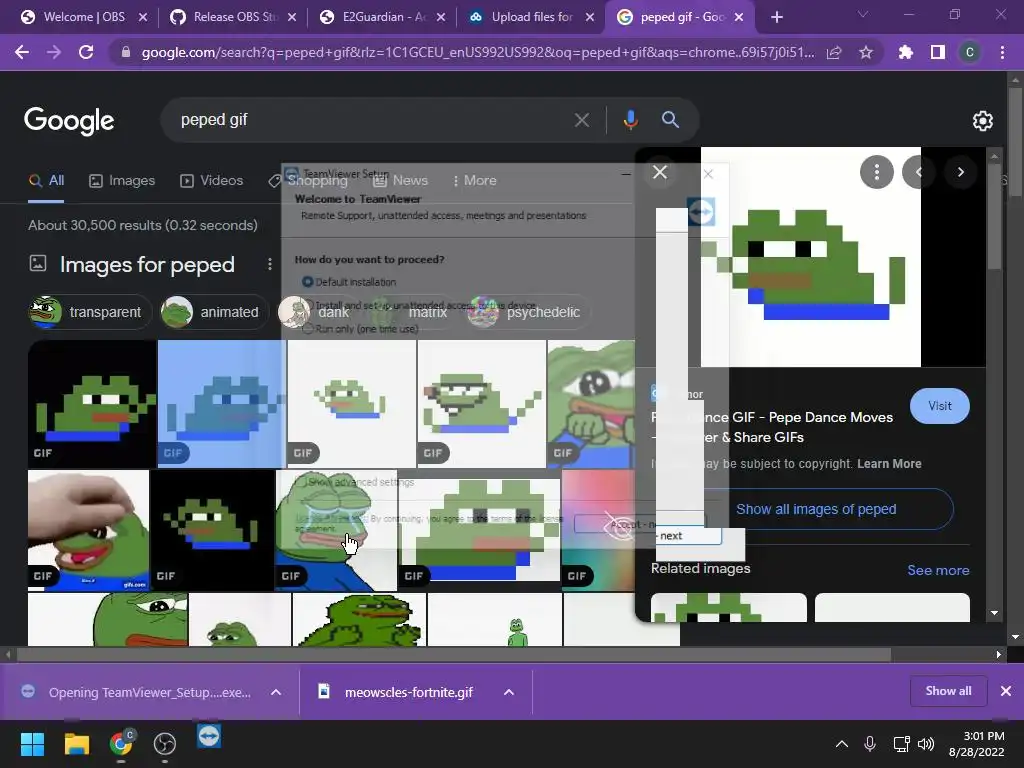Click Show all downloads button

(948, 691)
